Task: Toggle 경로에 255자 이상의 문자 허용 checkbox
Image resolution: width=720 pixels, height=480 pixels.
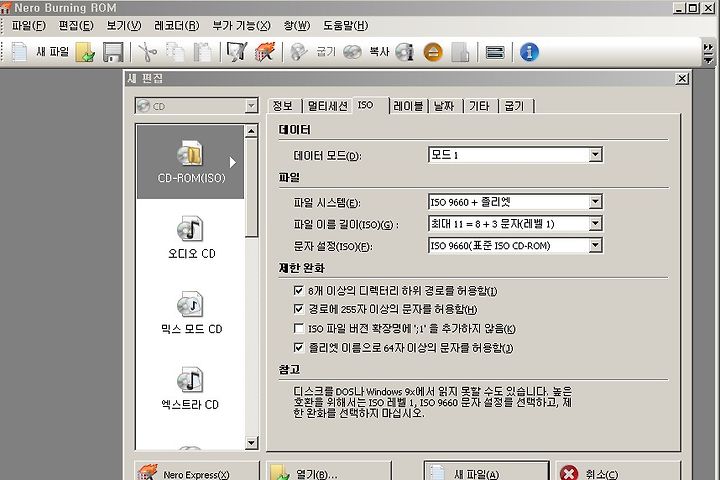Action: [298, 309]
